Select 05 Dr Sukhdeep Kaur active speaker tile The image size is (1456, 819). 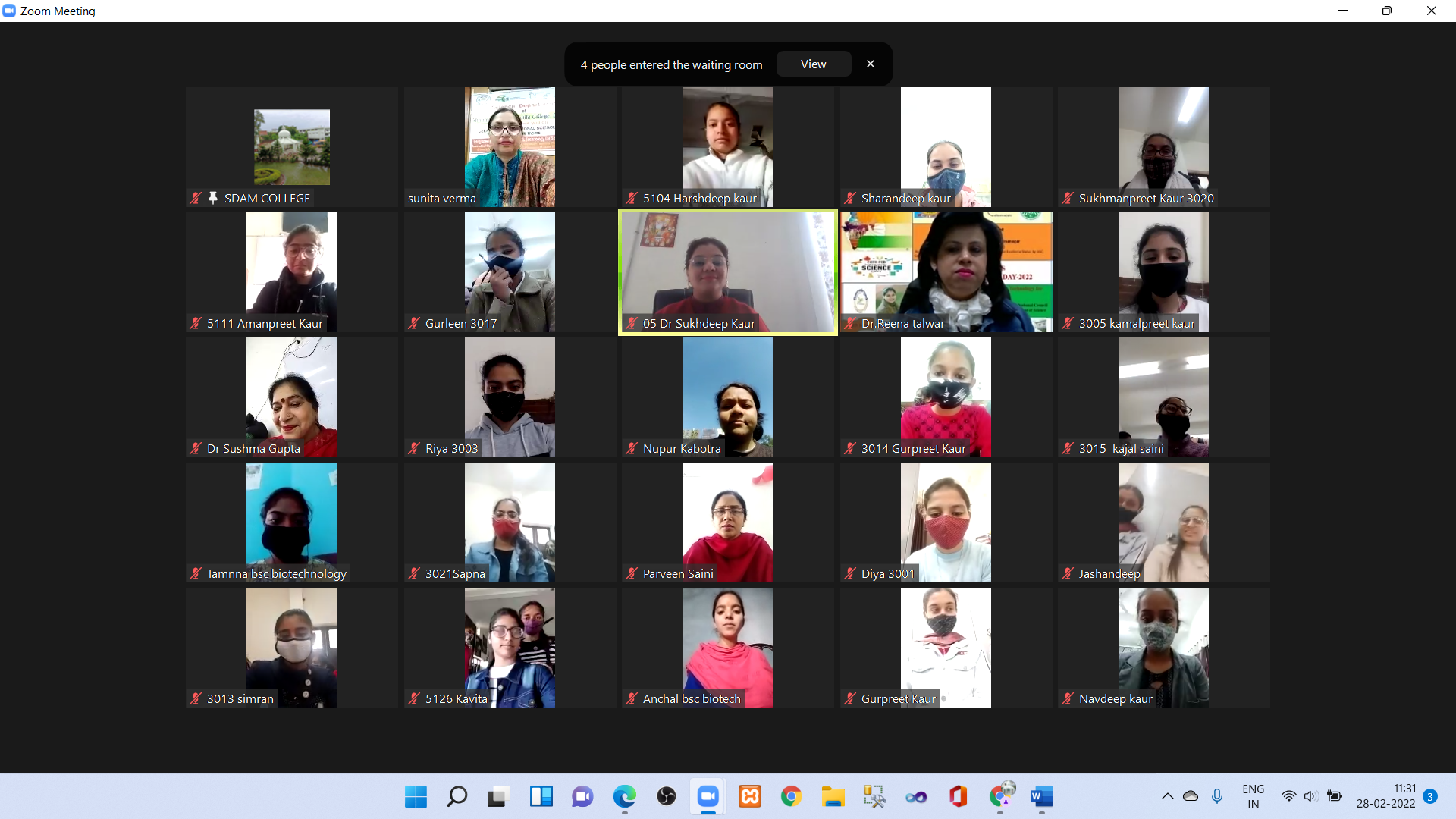click(727, 271)
